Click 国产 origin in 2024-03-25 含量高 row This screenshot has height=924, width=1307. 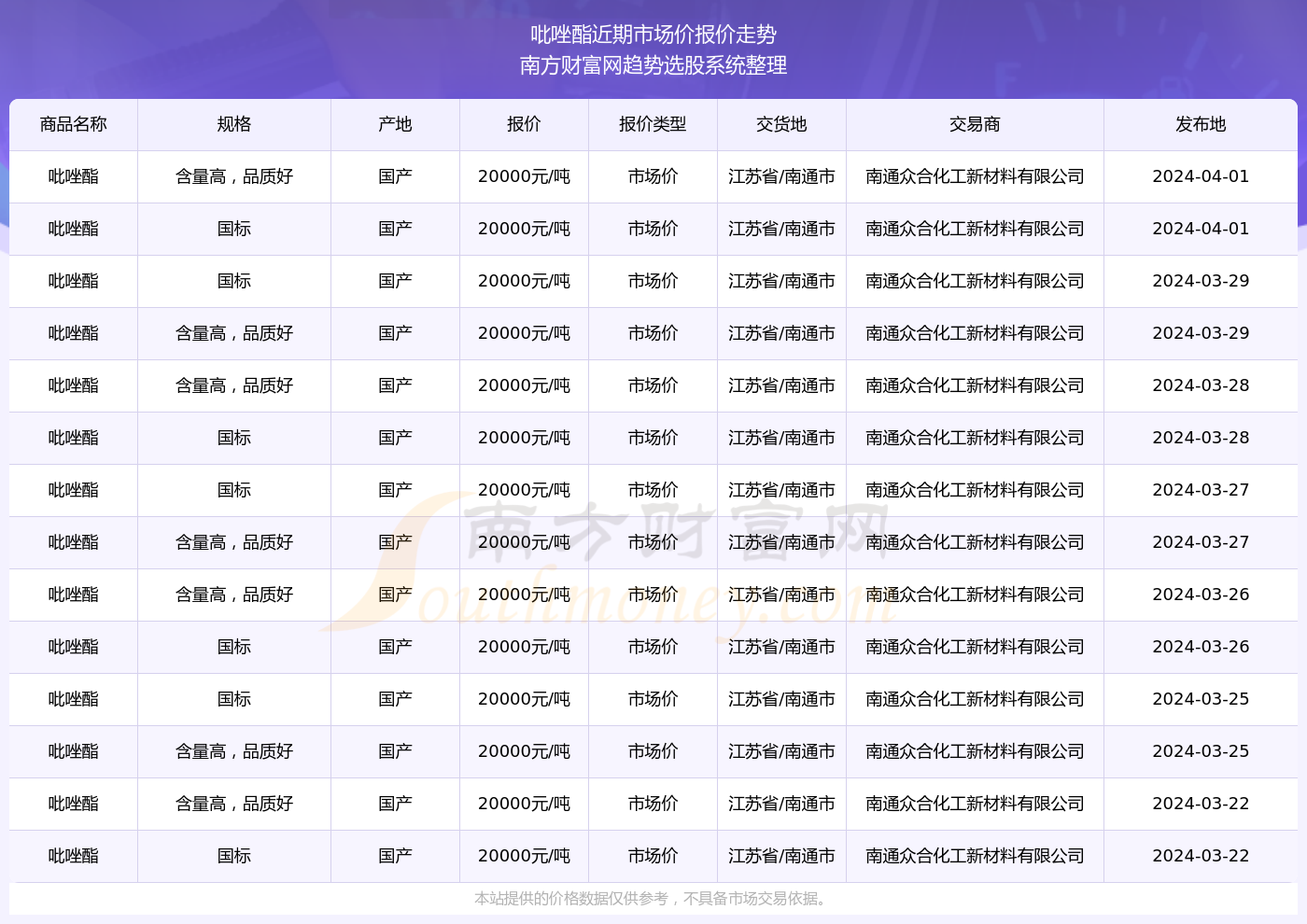[395, 751]
